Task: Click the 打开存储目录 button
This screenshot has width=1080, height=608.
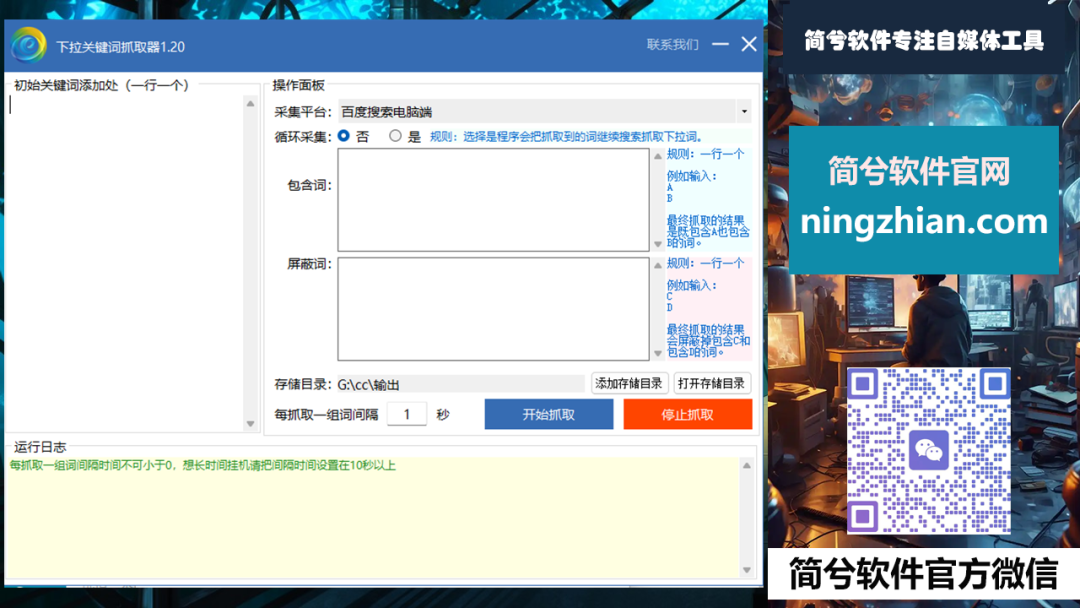Action: coord(711,383)
